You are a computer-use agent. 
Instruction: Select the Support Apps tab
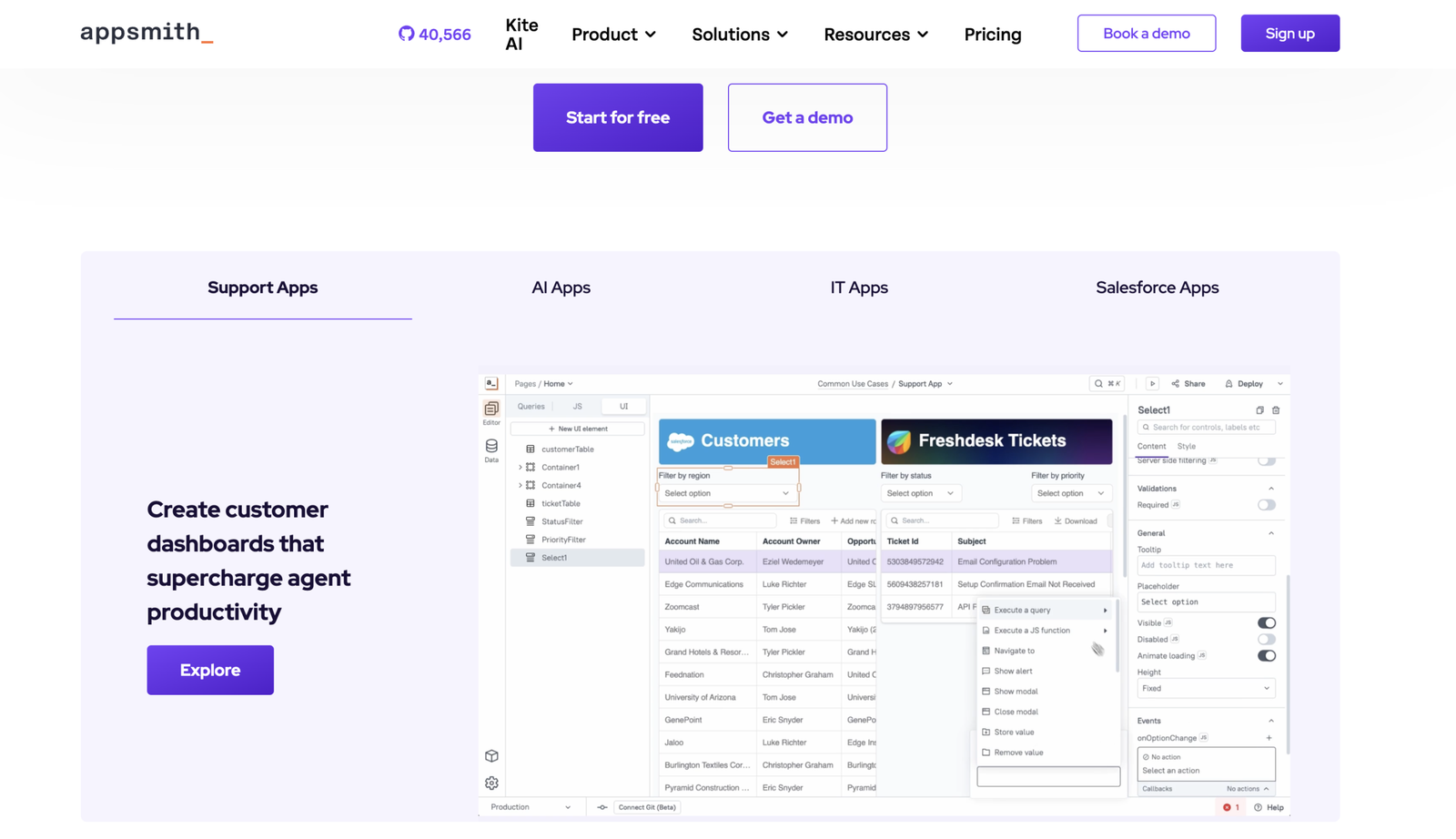[x=263, y=288]
